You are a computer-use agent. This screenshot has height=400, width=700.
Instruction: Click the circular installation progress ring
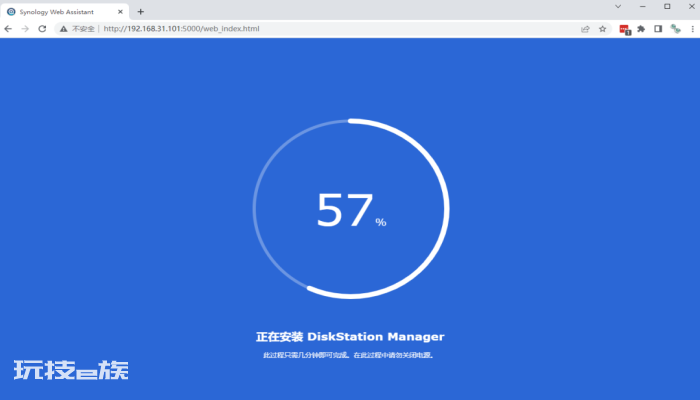click(x=351, y=208)
